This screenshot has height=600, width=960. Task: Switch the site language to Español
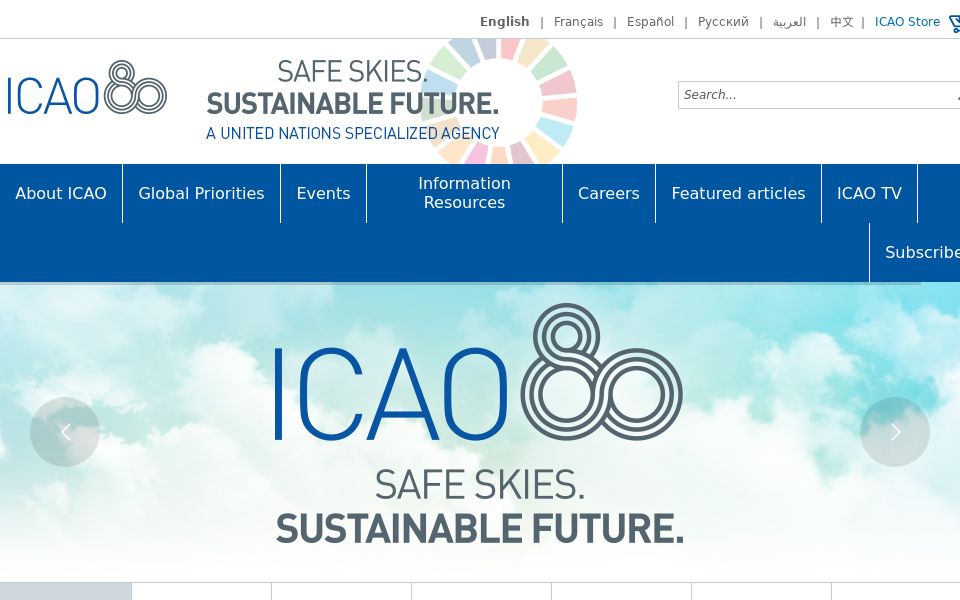pos(650,21)
